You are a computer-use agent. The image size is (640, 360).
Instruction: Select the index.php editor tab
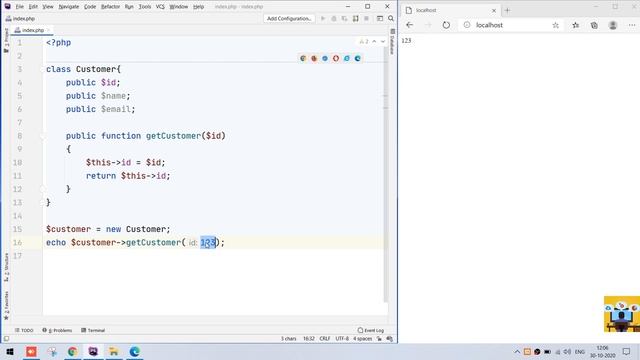(32, 30)
